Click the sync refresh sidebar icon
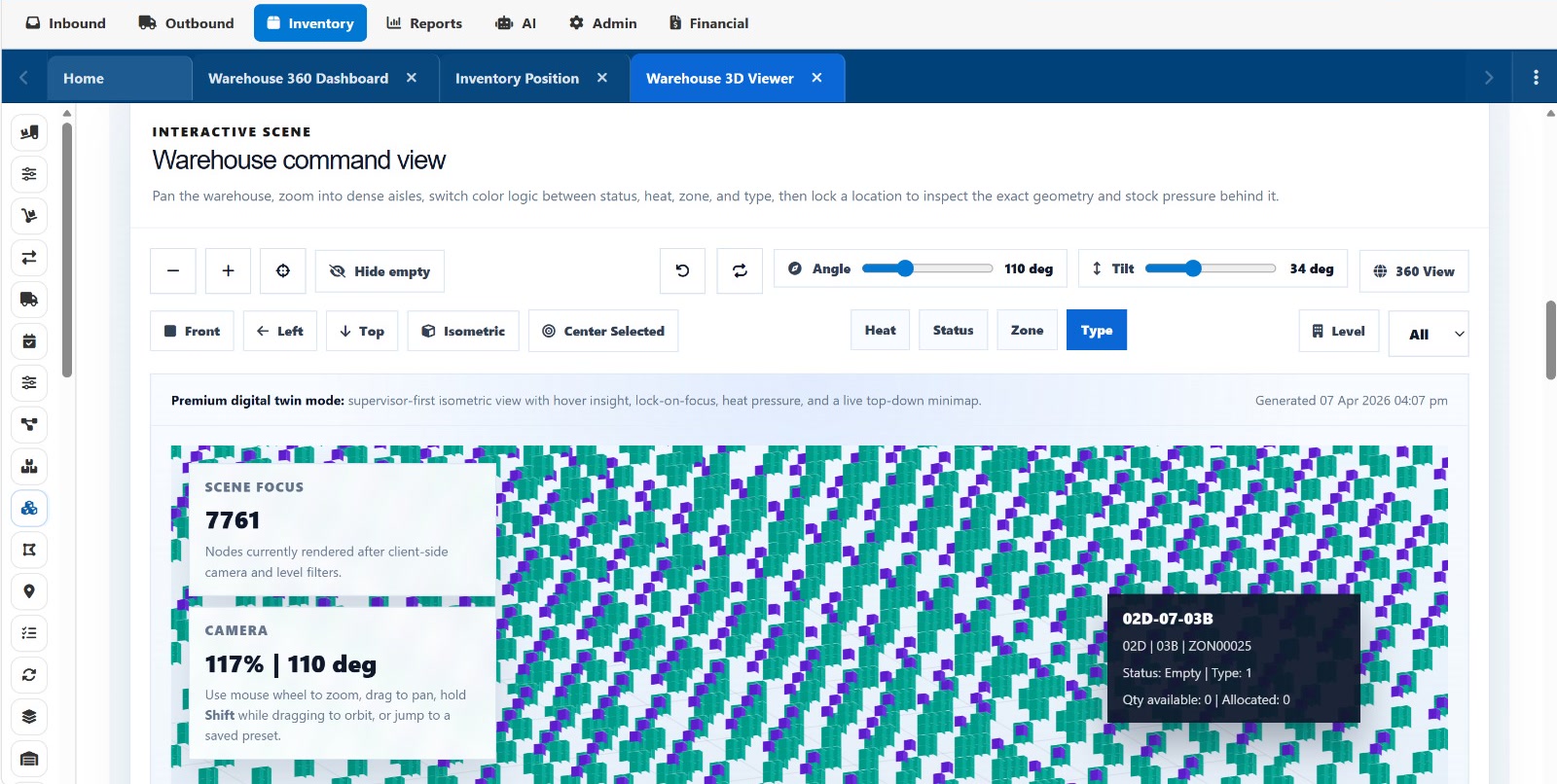The width and height of the screenshot is (1557, 784). [x=29, y=675]
